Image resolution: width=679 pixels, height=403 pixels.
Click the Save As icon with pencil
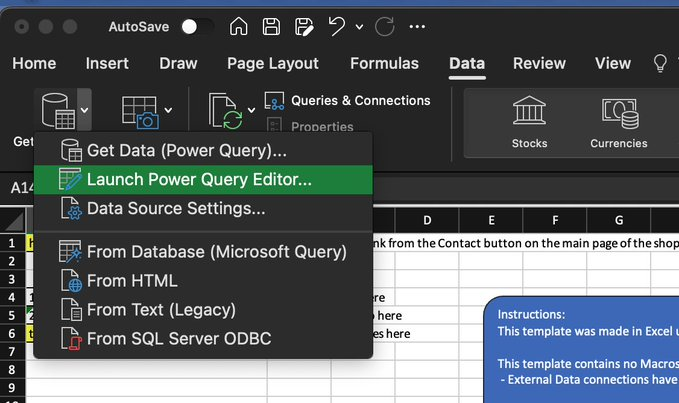point(304,27)
